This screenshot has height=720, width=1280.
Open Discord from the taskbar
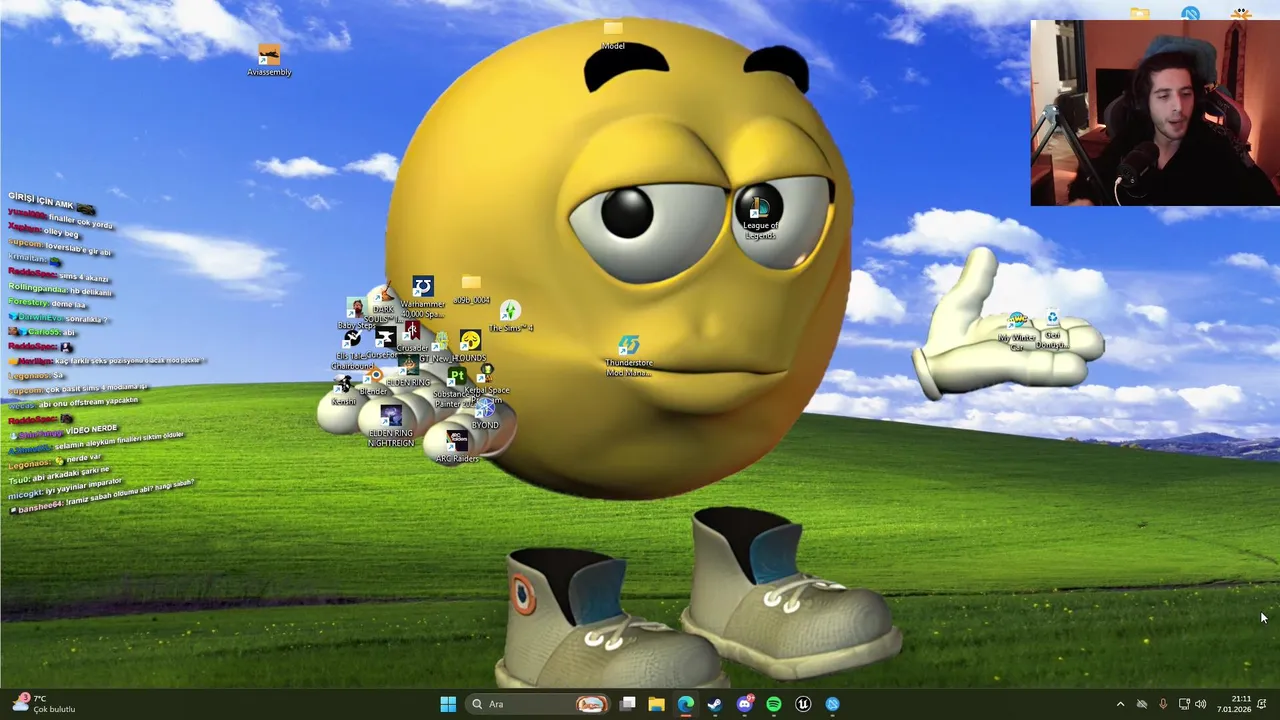(744, 704)
